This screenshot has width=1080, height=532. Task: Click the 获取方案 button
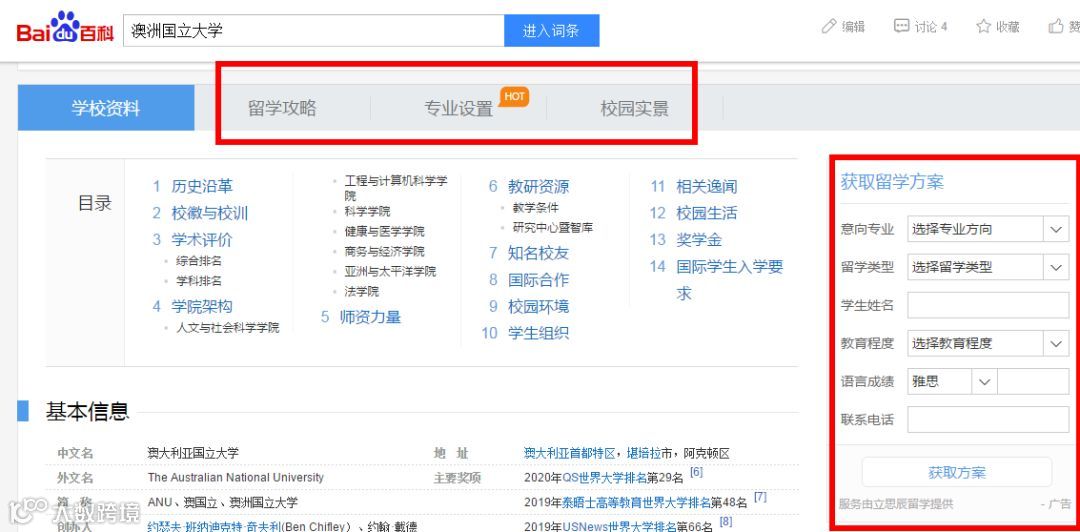957,473
